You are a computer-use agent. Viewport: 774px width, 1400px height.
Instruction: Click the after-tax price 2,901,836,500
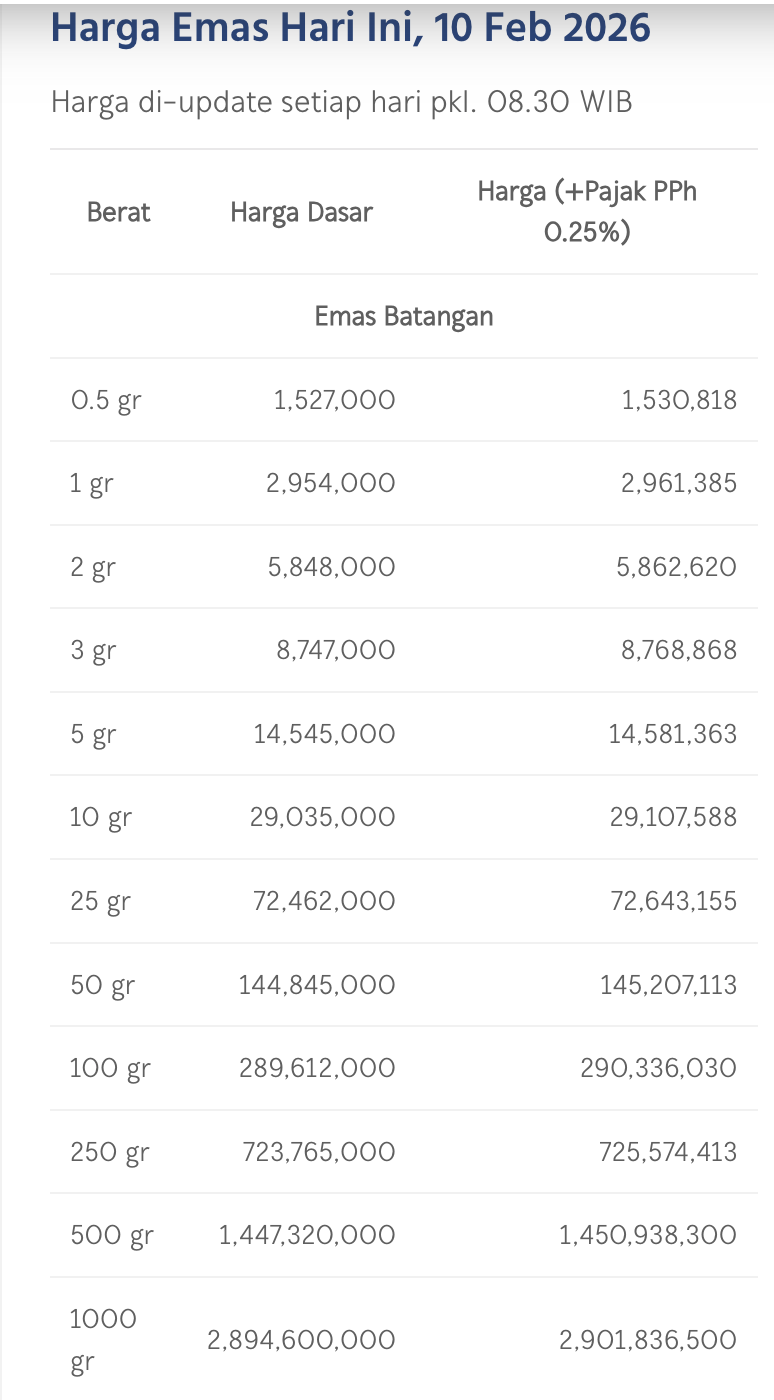point(648,1339)
